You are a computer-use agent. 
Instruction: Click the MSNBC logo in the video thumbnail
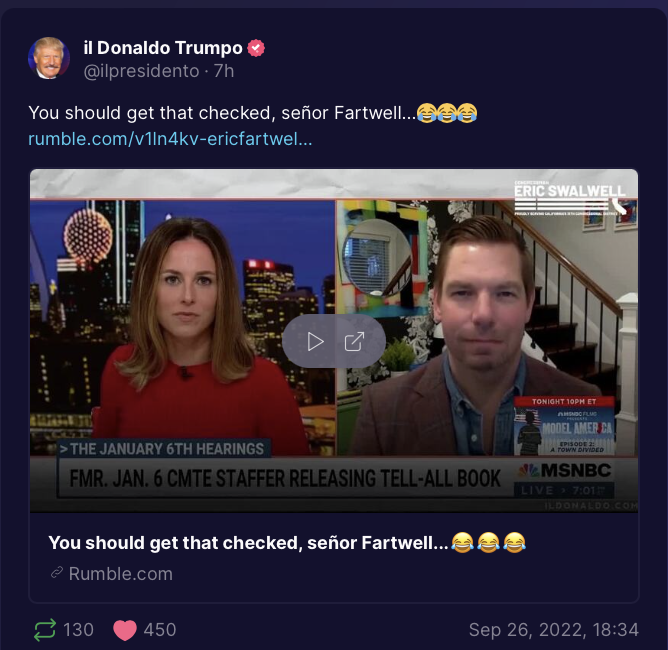565,470
